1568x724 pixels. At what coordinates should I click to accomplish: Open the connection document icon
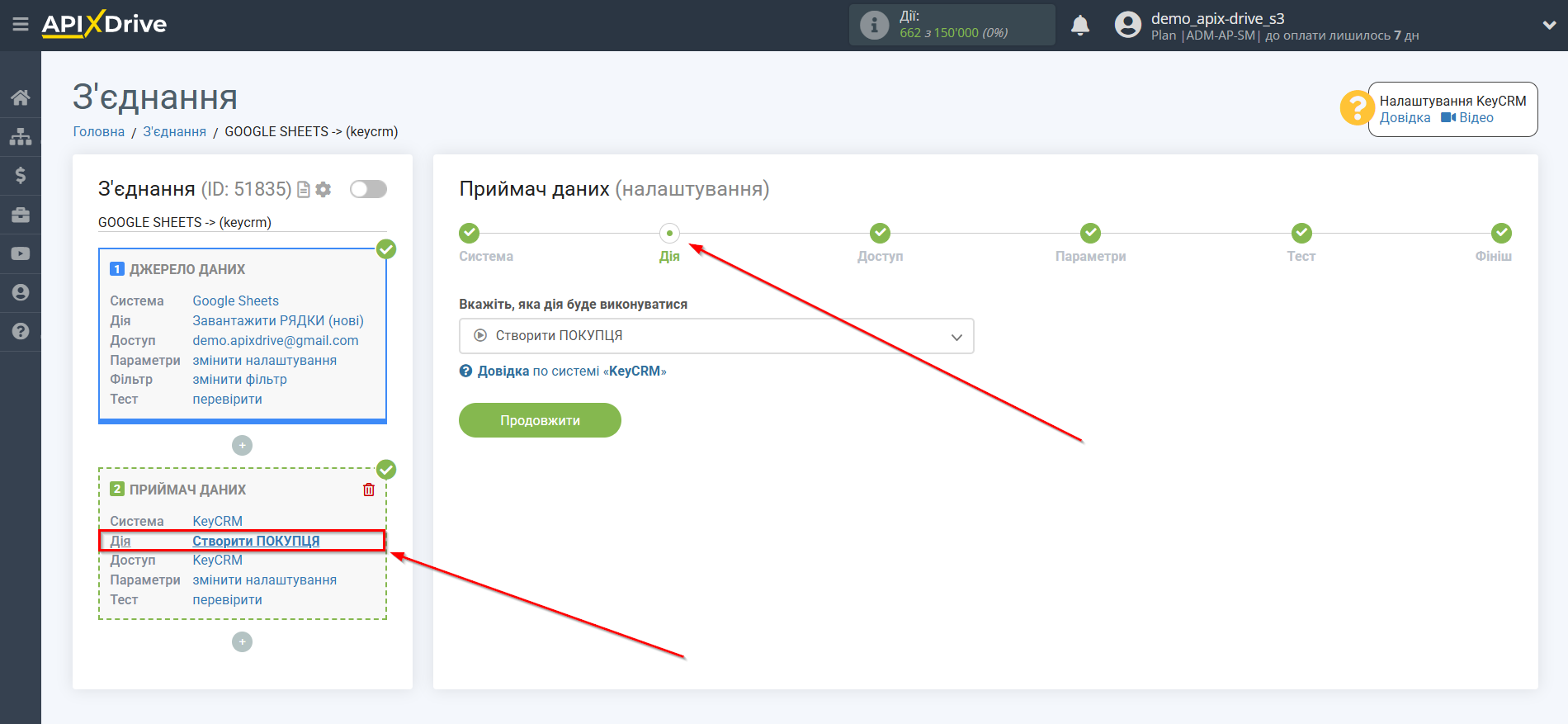click(304, 190)
